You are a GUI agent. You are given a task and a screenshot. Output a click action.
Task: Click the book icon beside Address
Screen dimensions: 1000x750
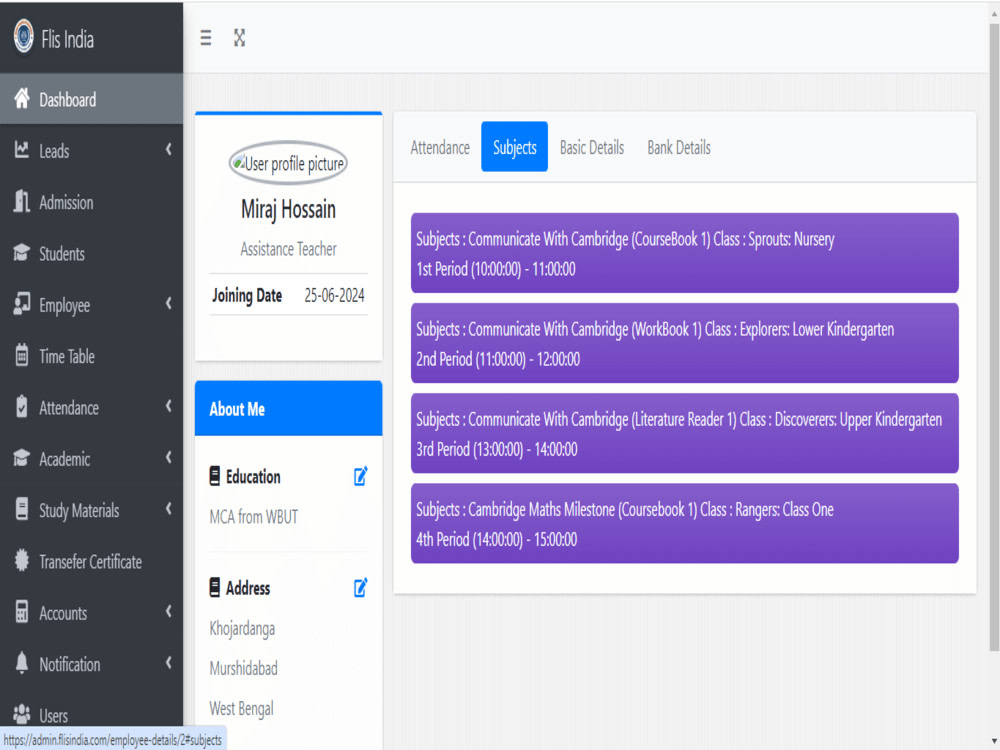[215, 587]
